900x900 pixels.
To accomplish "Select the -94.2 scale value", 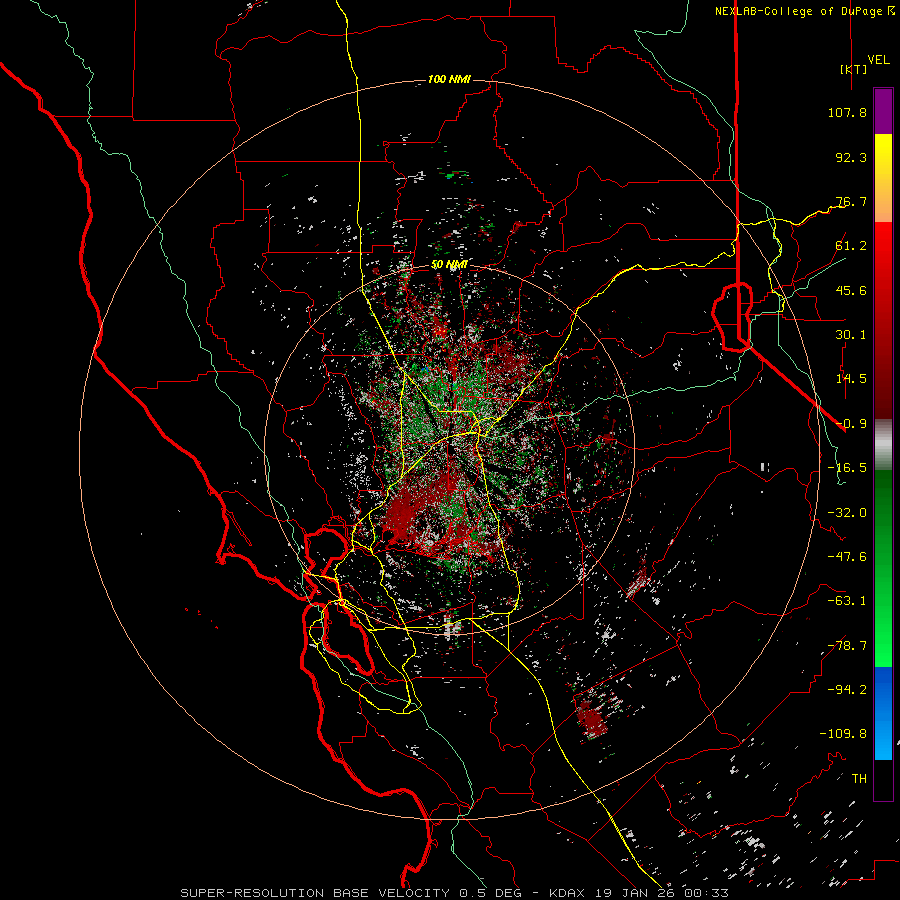I will click(x=847, y=690).
